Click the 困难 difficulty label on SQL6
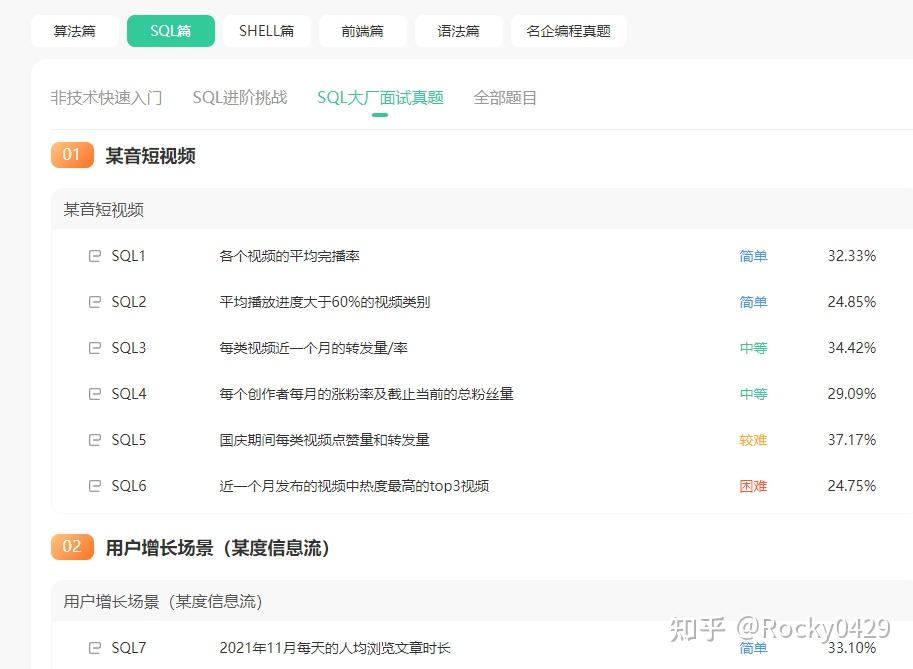913x669 pixels. coord(752,486)
